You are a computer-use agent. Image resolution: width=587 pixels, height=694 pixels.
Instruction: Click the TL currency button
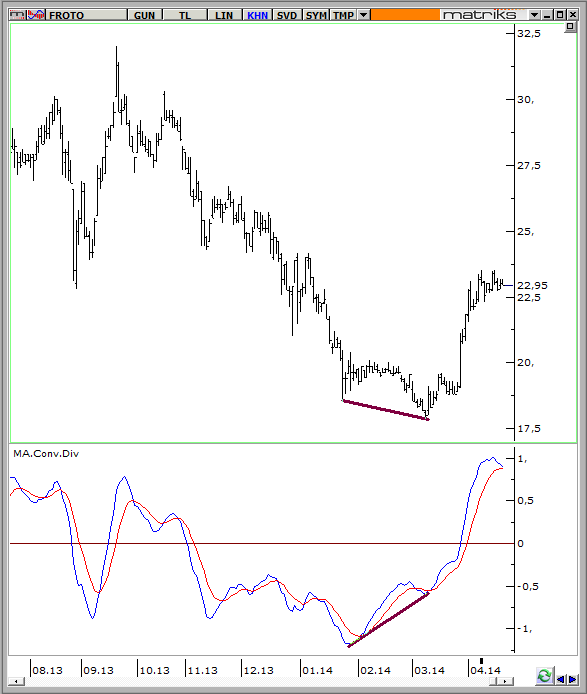tap(185, 15)
